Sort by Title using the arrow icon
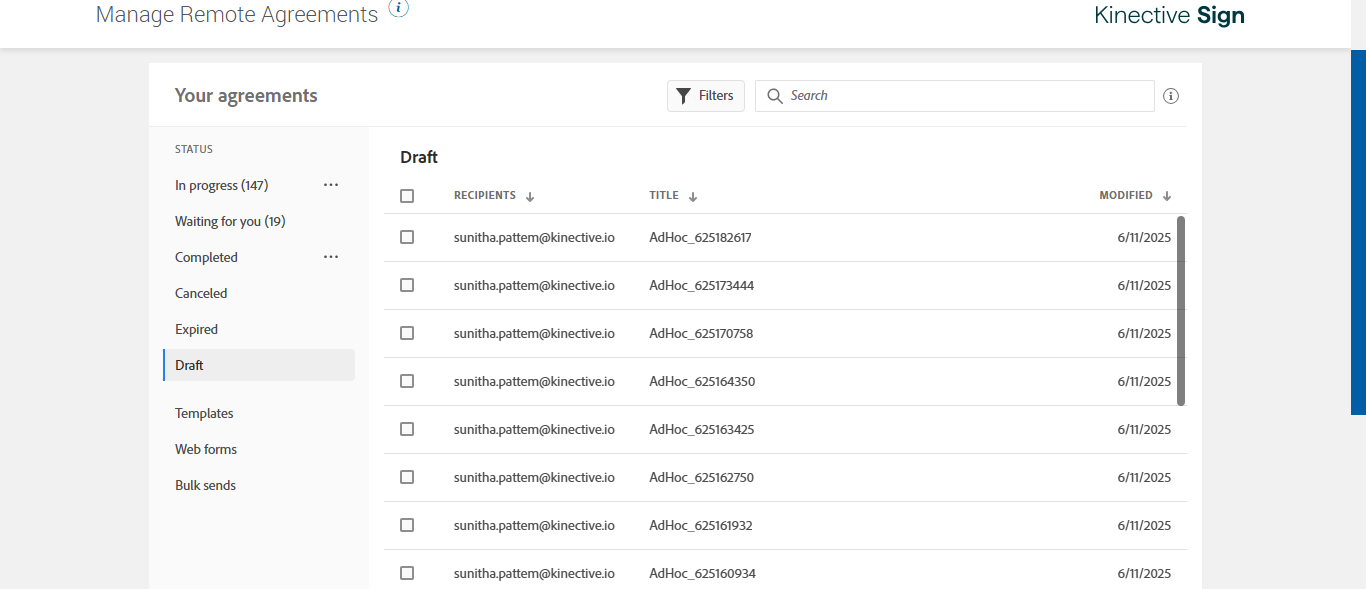1366x589 pixels. [x=693, y=197]
